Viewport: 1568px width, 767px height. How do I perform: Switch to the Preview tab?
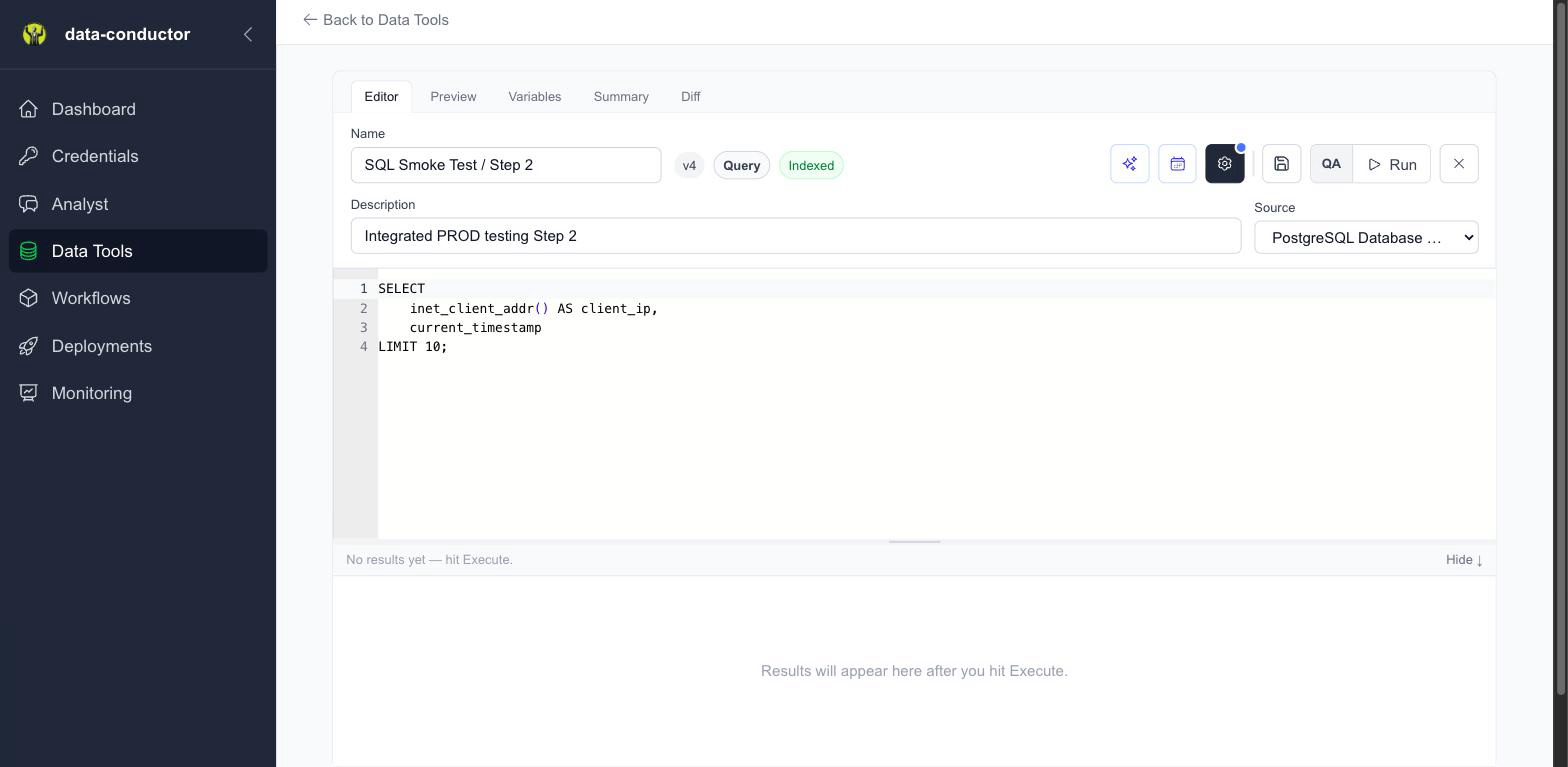(453, 97)
